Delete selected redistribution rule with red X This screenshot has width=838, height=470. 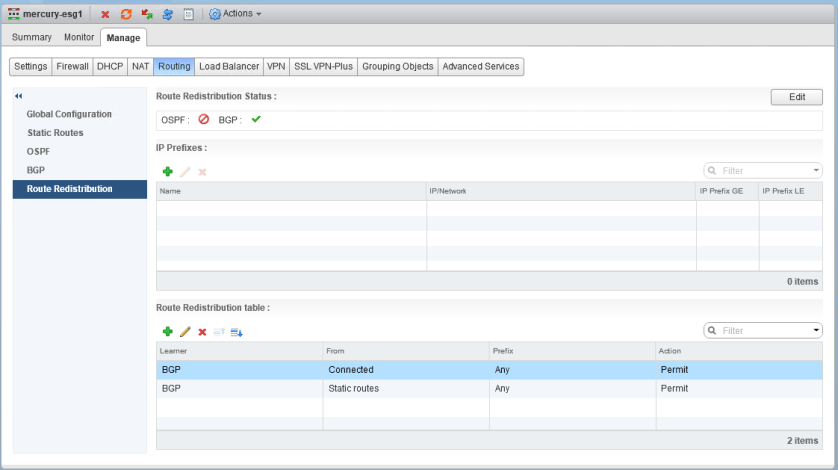(x=202, y=331)
